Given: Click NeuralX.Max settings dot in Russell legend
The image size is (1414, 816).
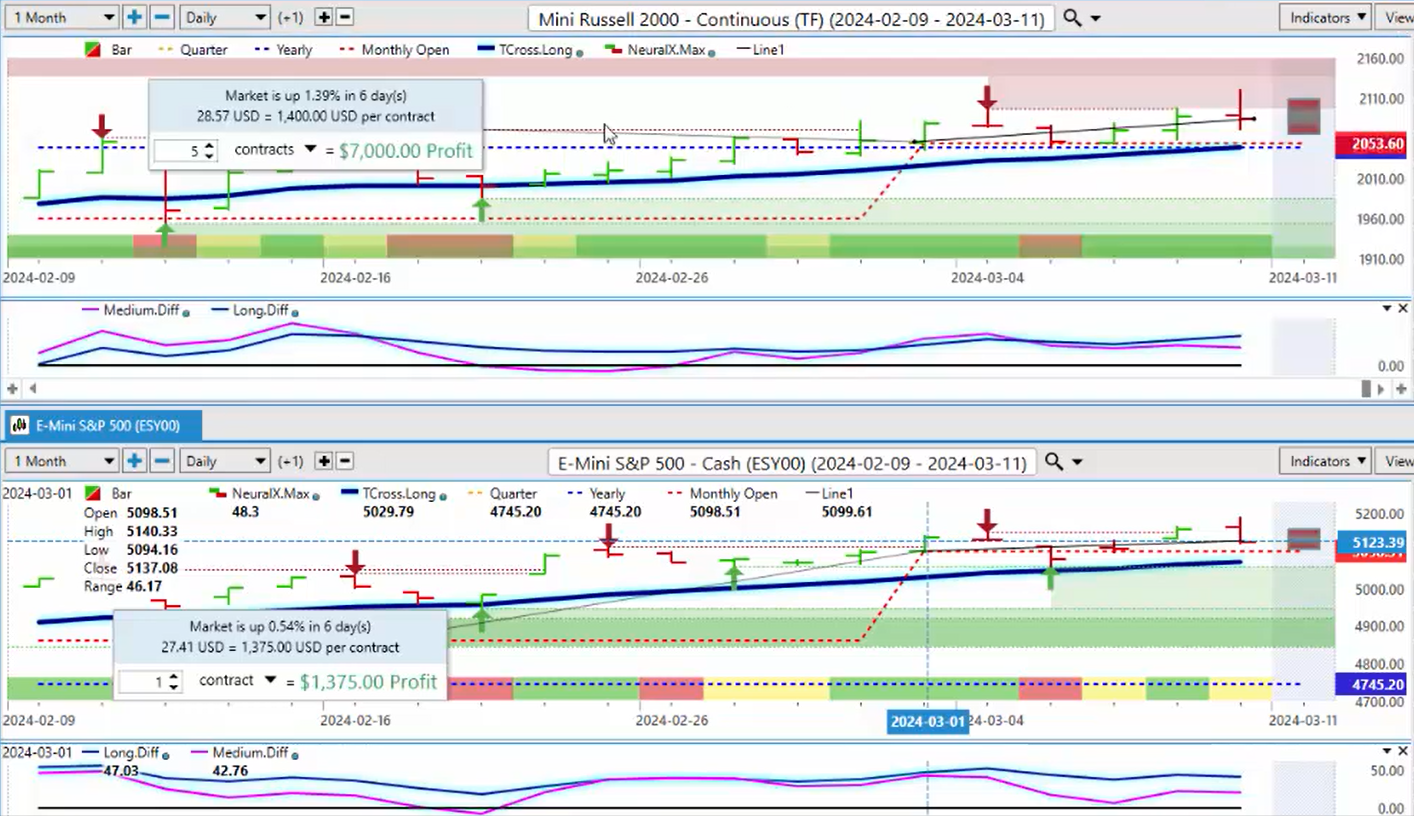Looking at the screenshot, I should [x=712, y=51].
